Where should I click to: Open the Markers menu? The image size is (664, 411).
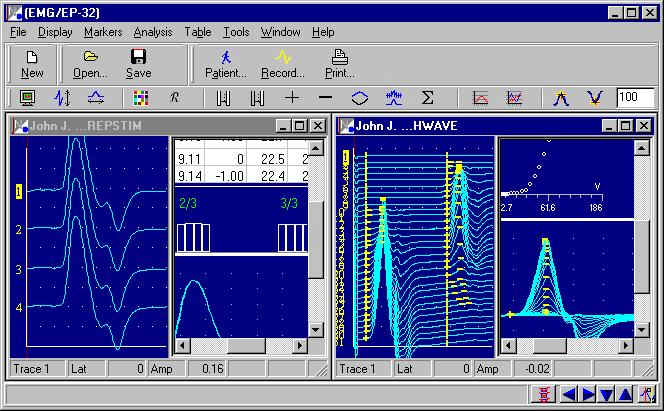pyautogui.click(x=103, y=32)
